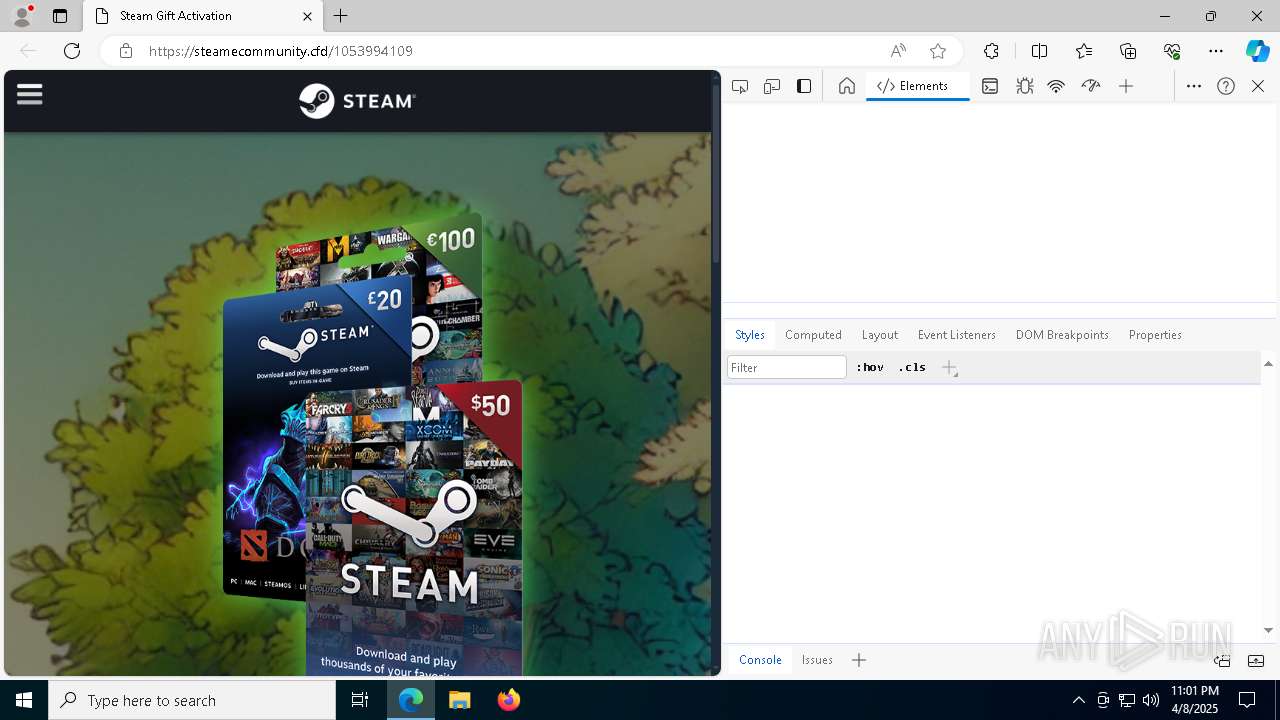Open Customize DevTools three-dot menu
Viewport: 1280px width, 720px height.
(1194, 86)
